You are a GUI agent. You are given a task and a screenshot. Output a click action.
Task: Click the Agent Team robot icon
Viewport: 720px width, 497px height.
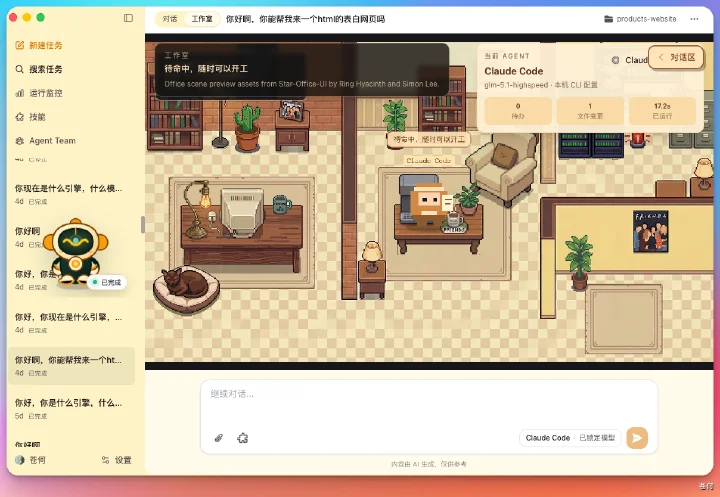(19, 141)
